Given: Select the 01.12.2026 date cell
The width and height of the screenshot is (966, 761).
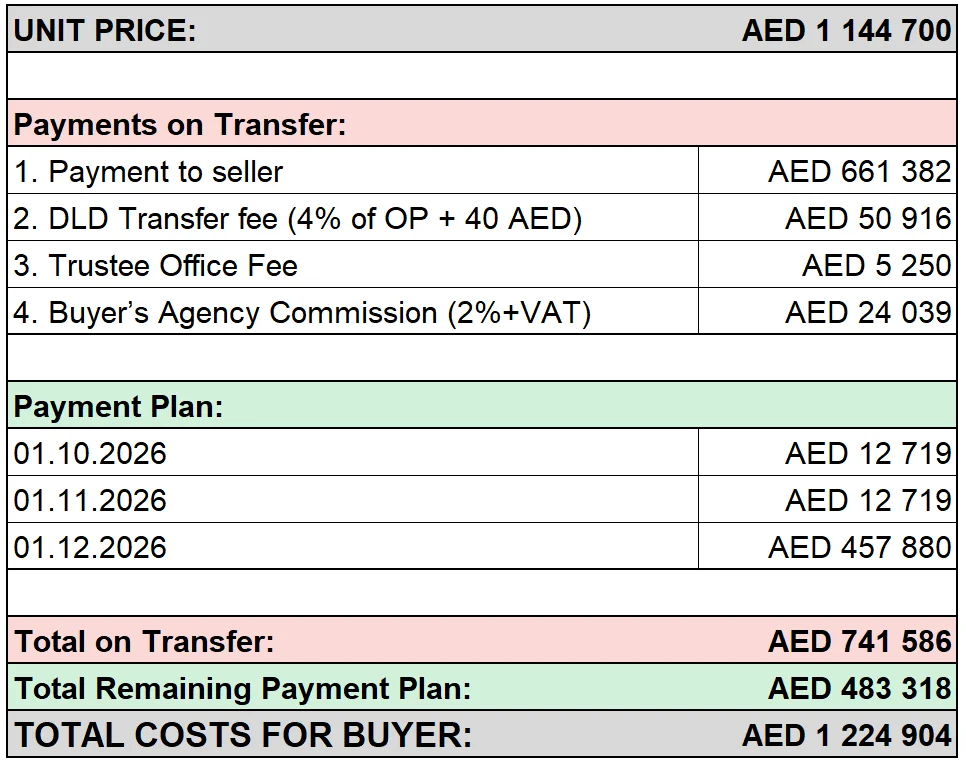Looking at the screenshot, I should click(353, 546).
